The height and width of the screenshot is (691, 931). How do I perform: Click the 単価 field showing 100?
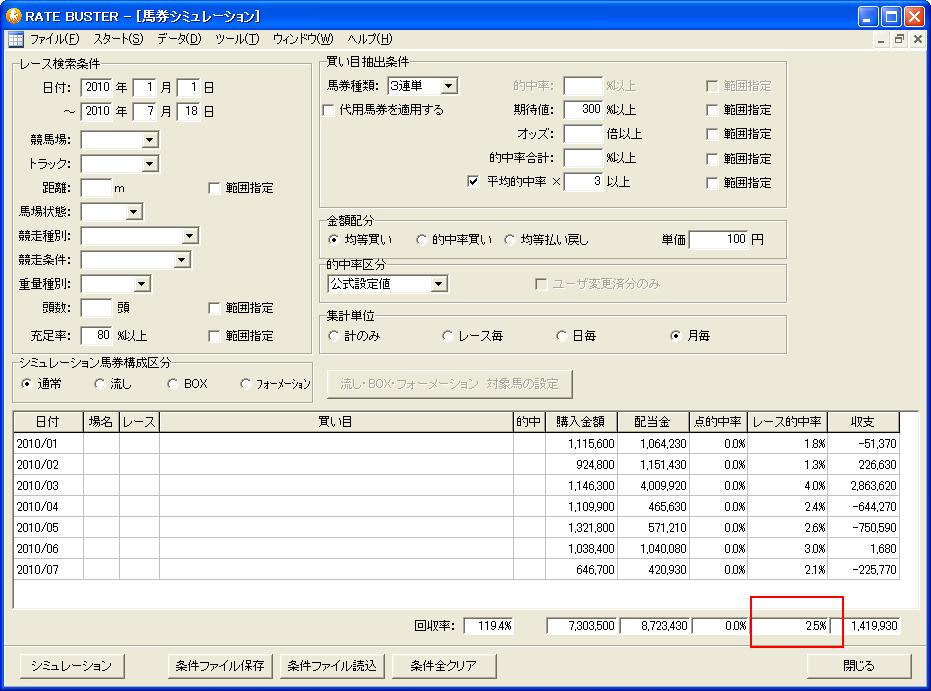click(x=718, y=239)
